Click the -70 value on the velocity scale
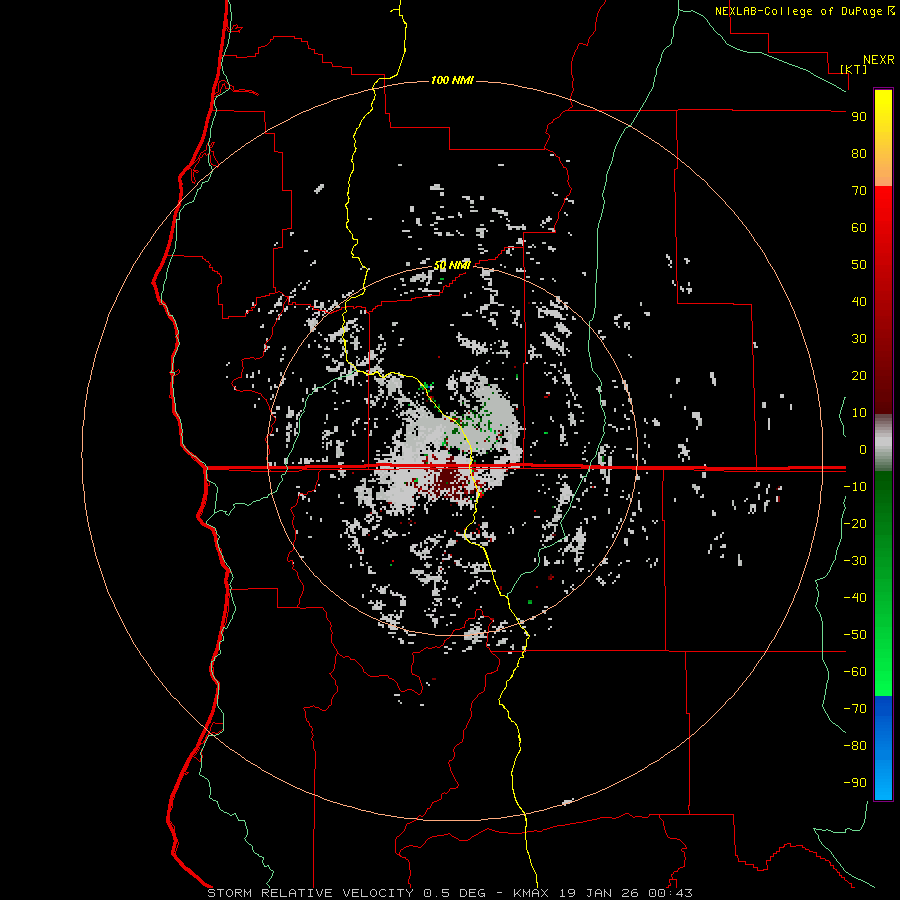The height and width of the screenshot is (900, 900). pyautogui.click(x=855, y=708)
